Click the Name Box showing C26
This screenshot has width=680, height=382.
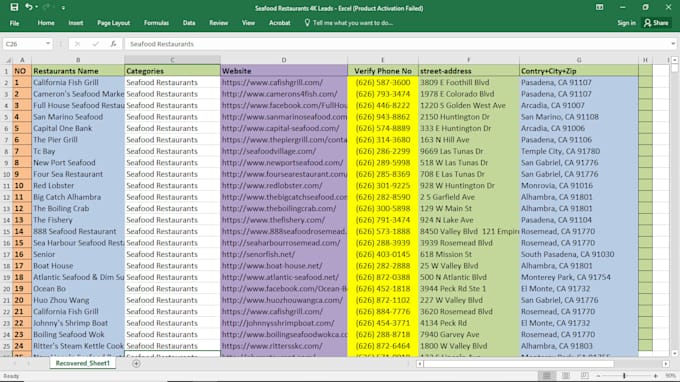pyautogui.click(x=23, y=44)
